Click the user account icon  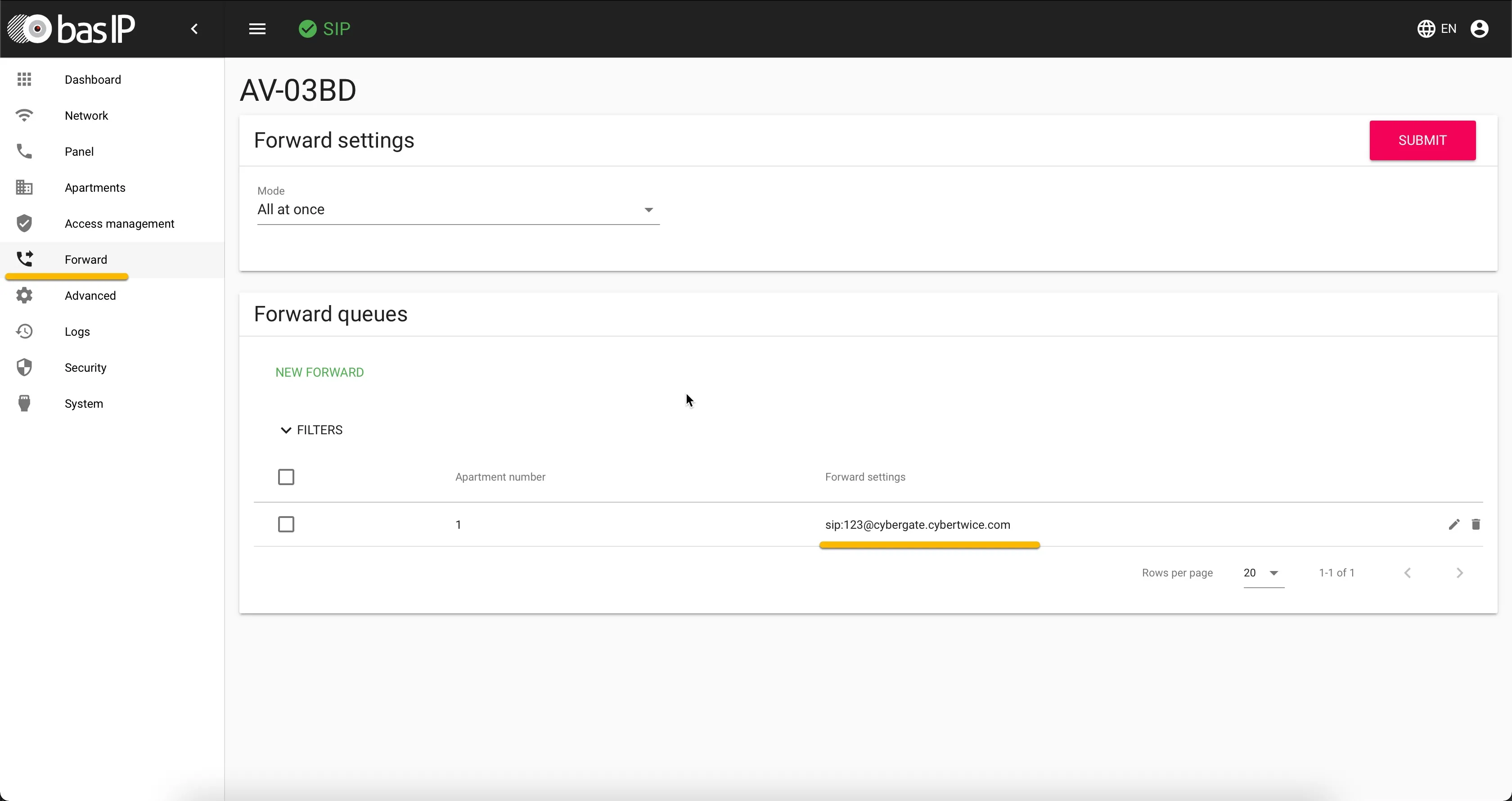click(1479, 29)
